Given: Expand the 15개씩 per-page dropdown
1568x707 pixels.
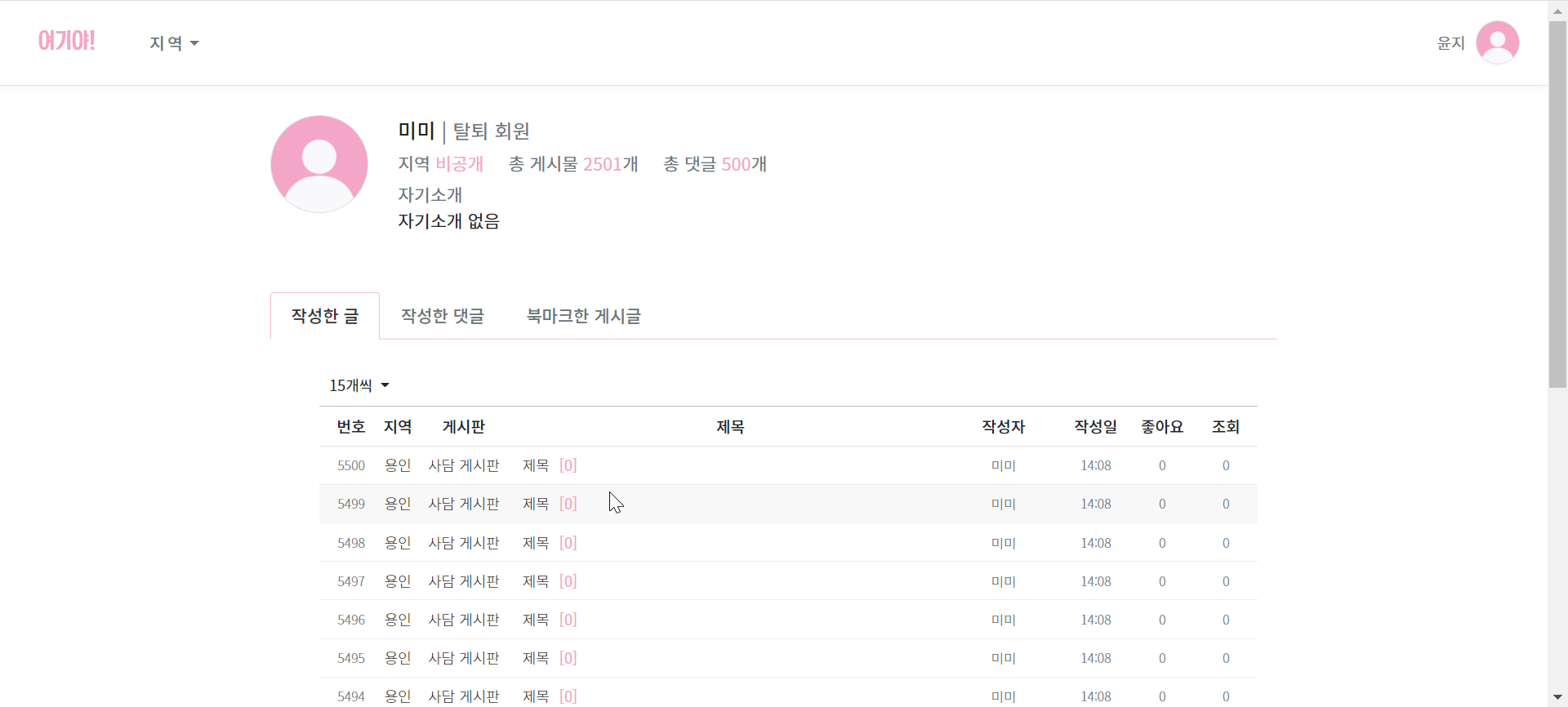Looking at the screenshot, I should tap(359, 385).
